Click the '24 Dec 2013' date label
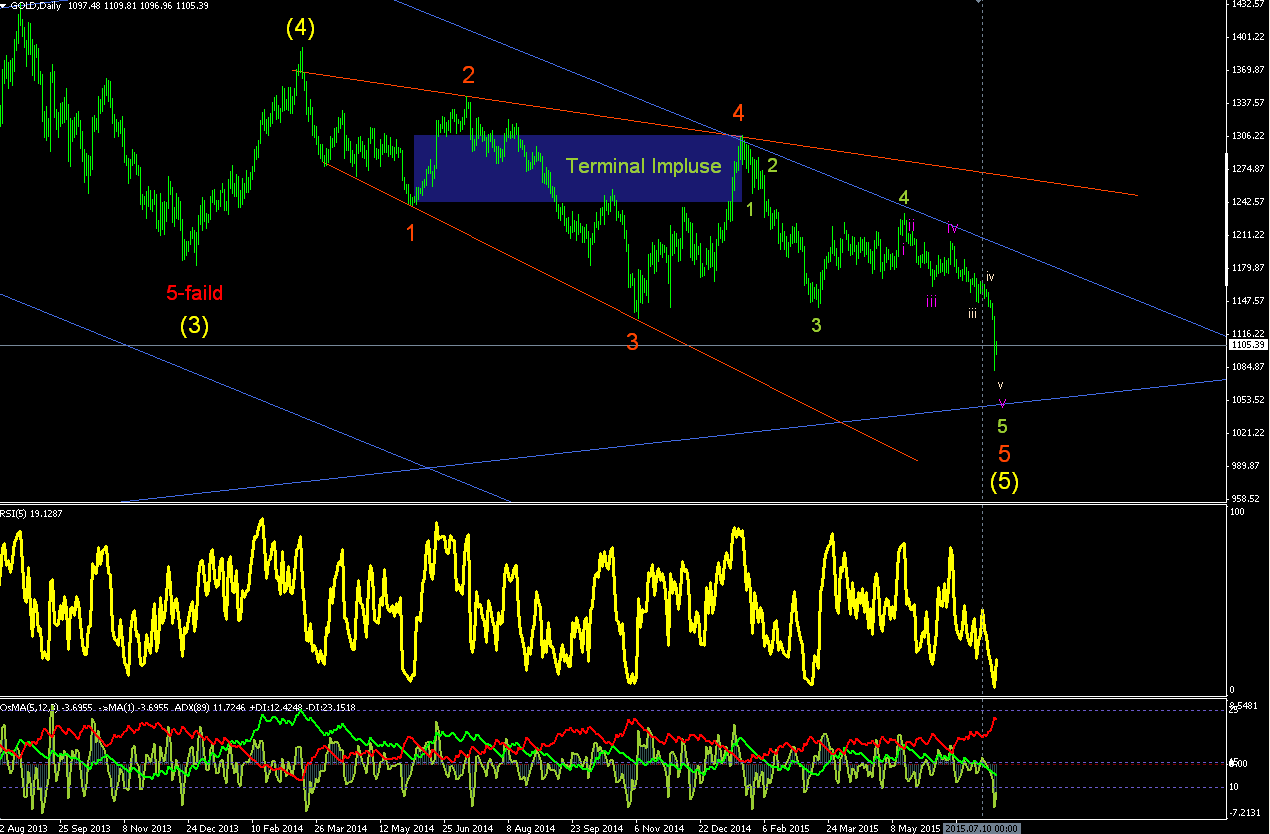 [x=212, y=828]
